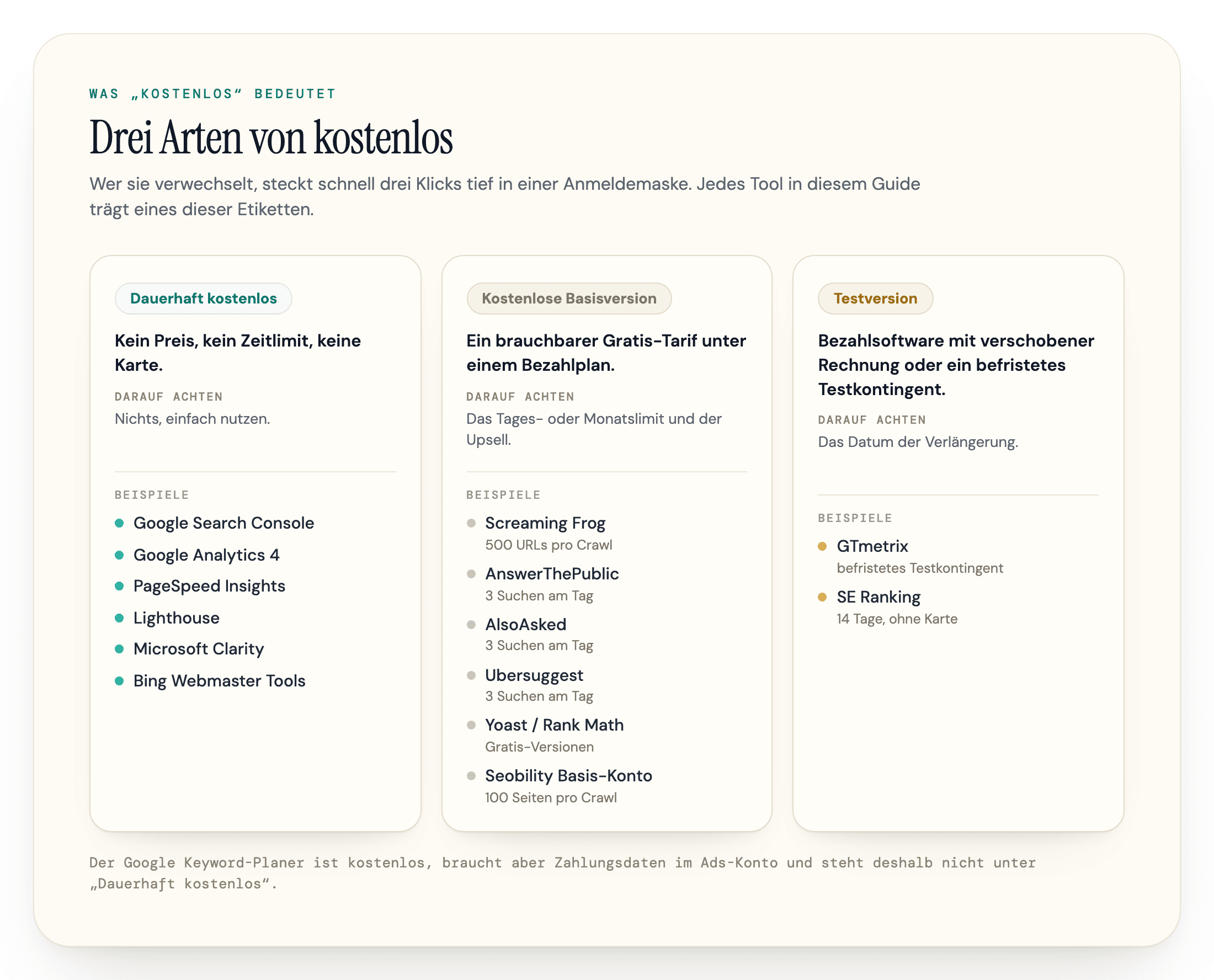Click "Bing Webmaster Tools" item

point(219,680)
